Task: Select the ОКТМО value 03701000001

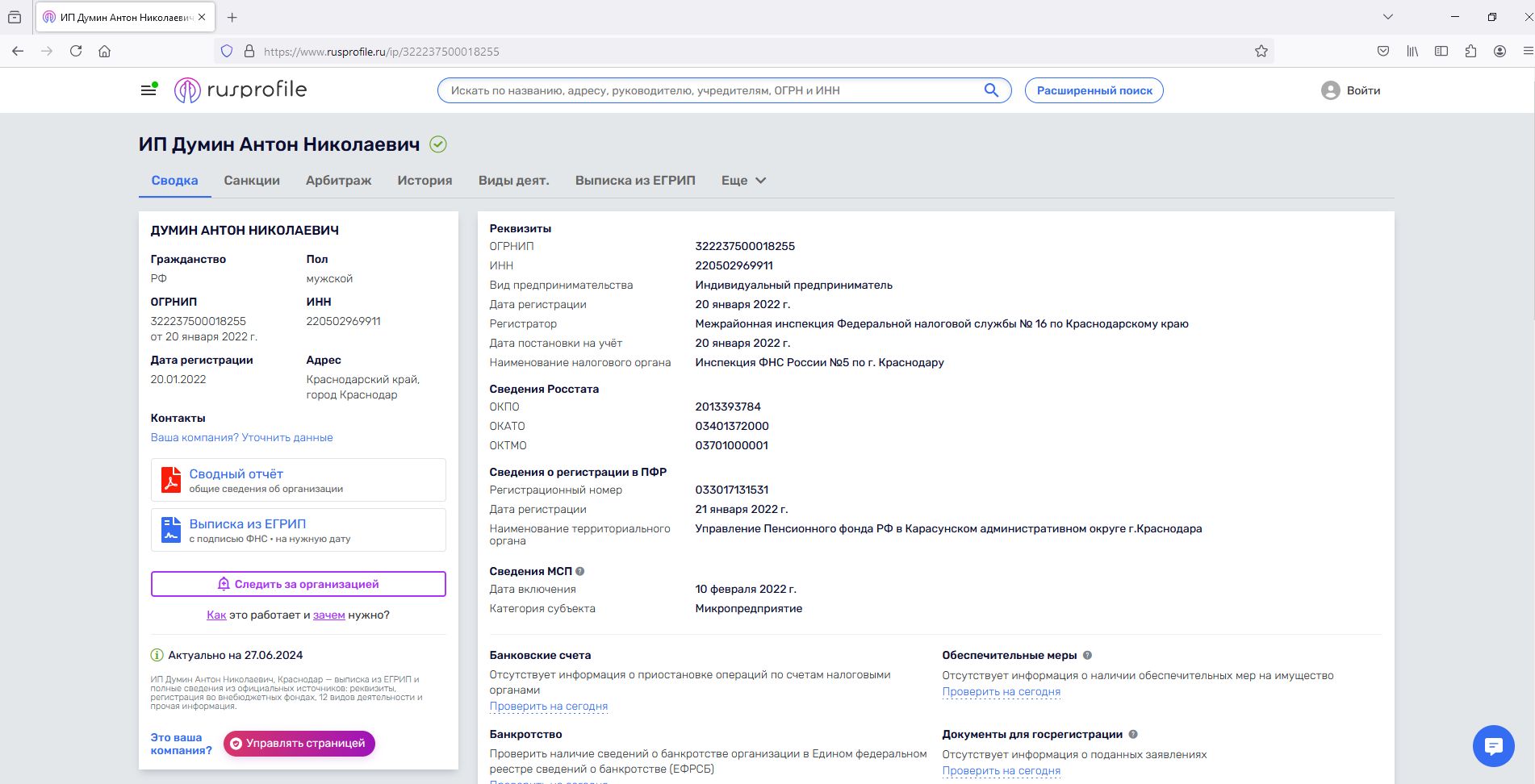Action: (x=732, y=445)
